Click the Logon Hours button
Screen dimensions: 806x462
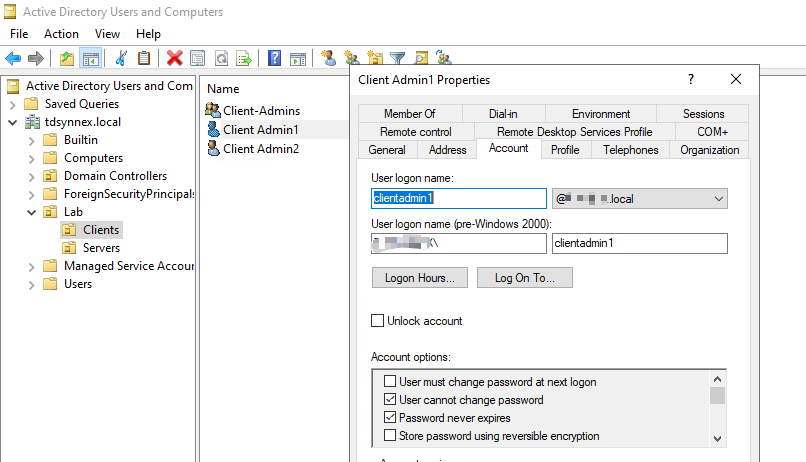(x=419, y=278)
